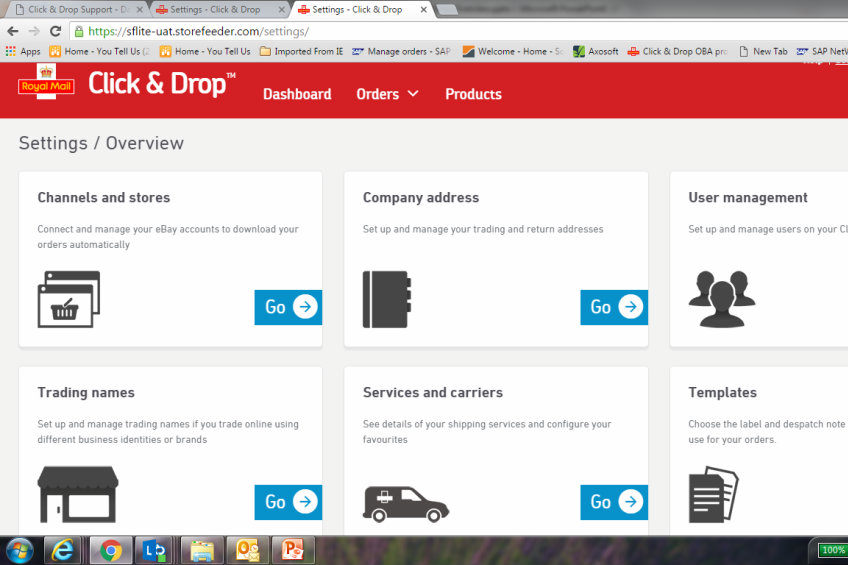This screenshot has width=848, height=565.
Task: Open the Apps bookmarks shortcut
Action: tap(23, 51)
